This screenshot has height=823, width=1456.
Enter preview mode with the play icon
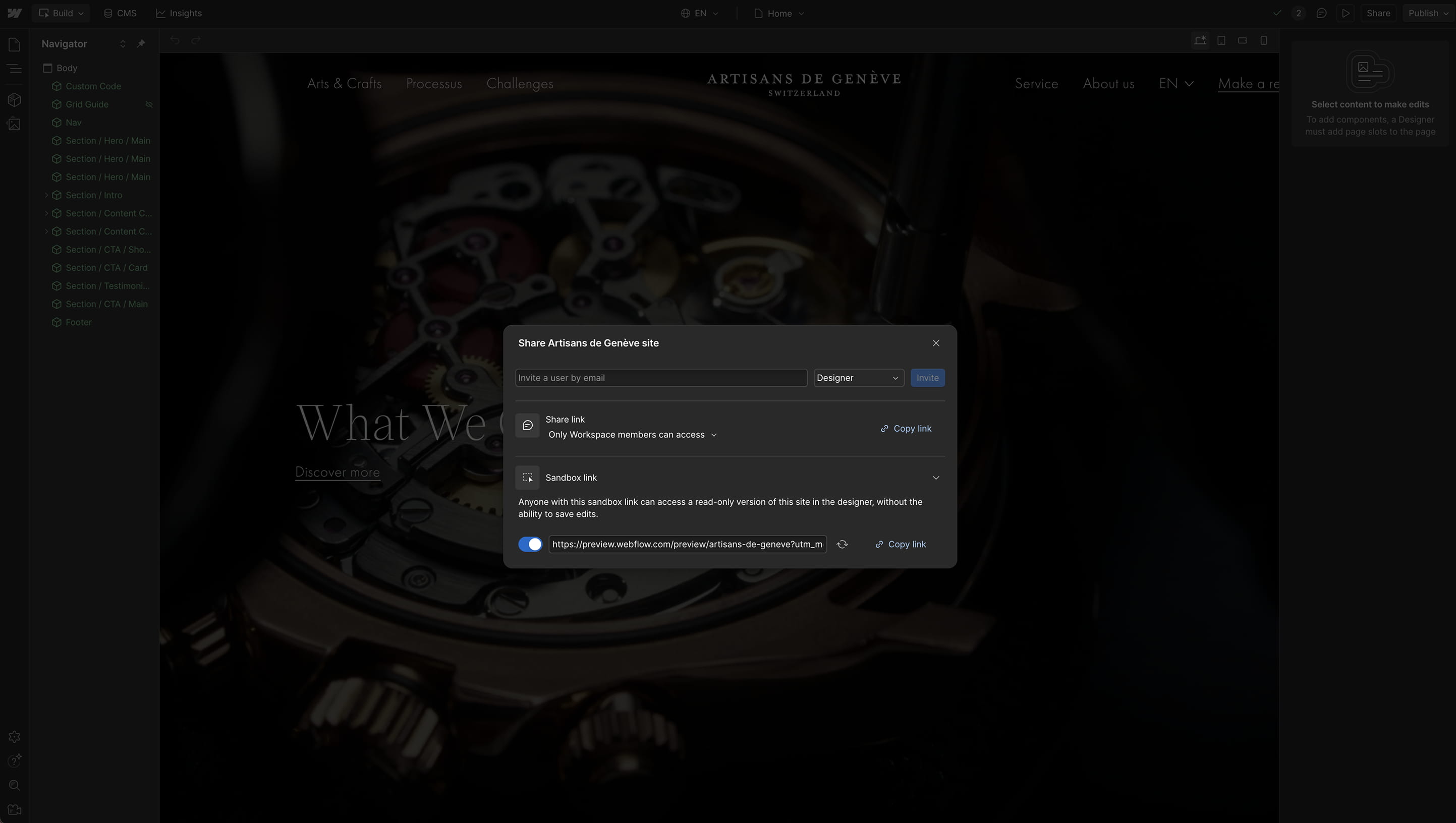pyautogui.click(x=1346, y=13)
